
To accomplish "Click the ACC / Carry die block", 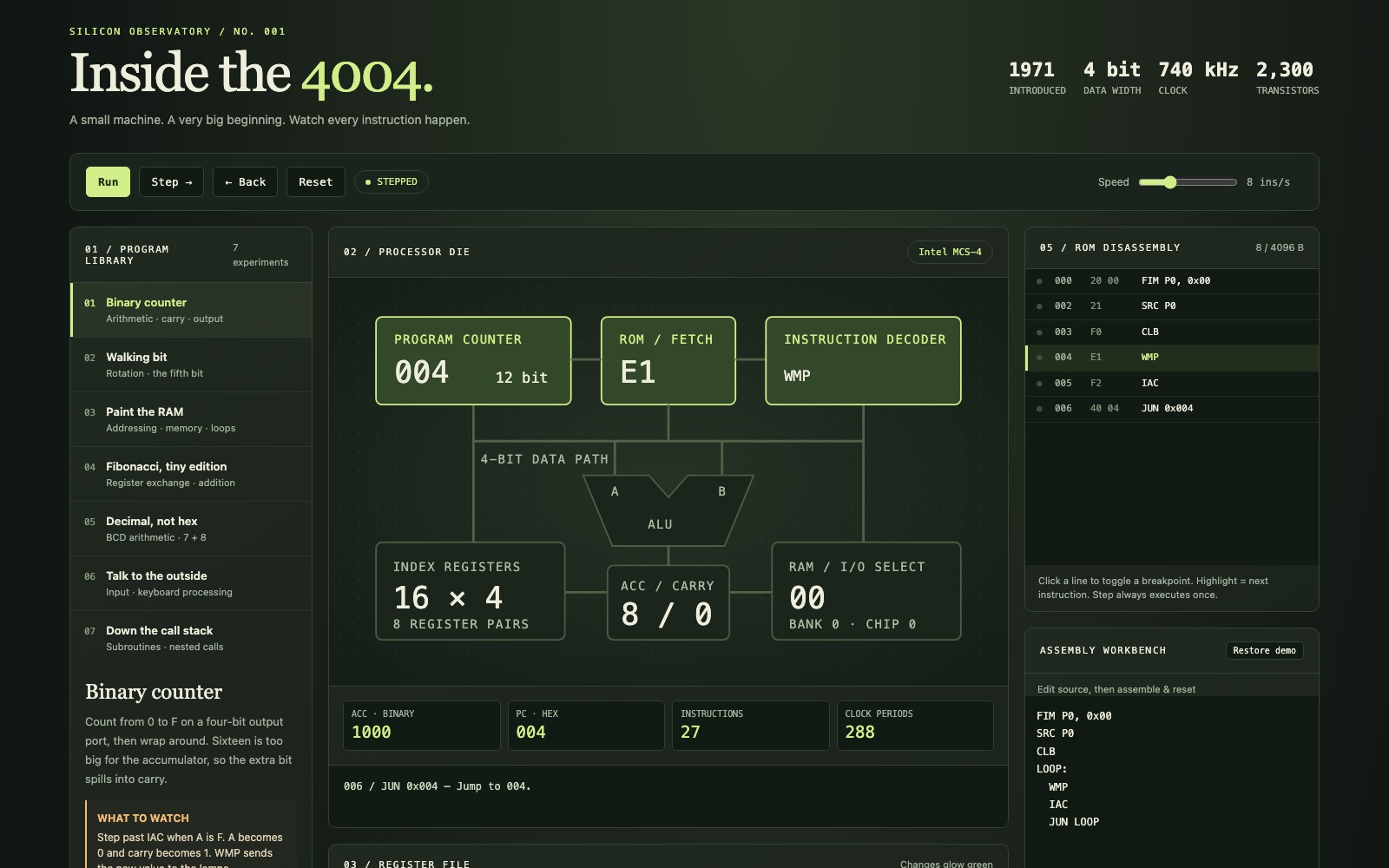I will tap(668, 602).
